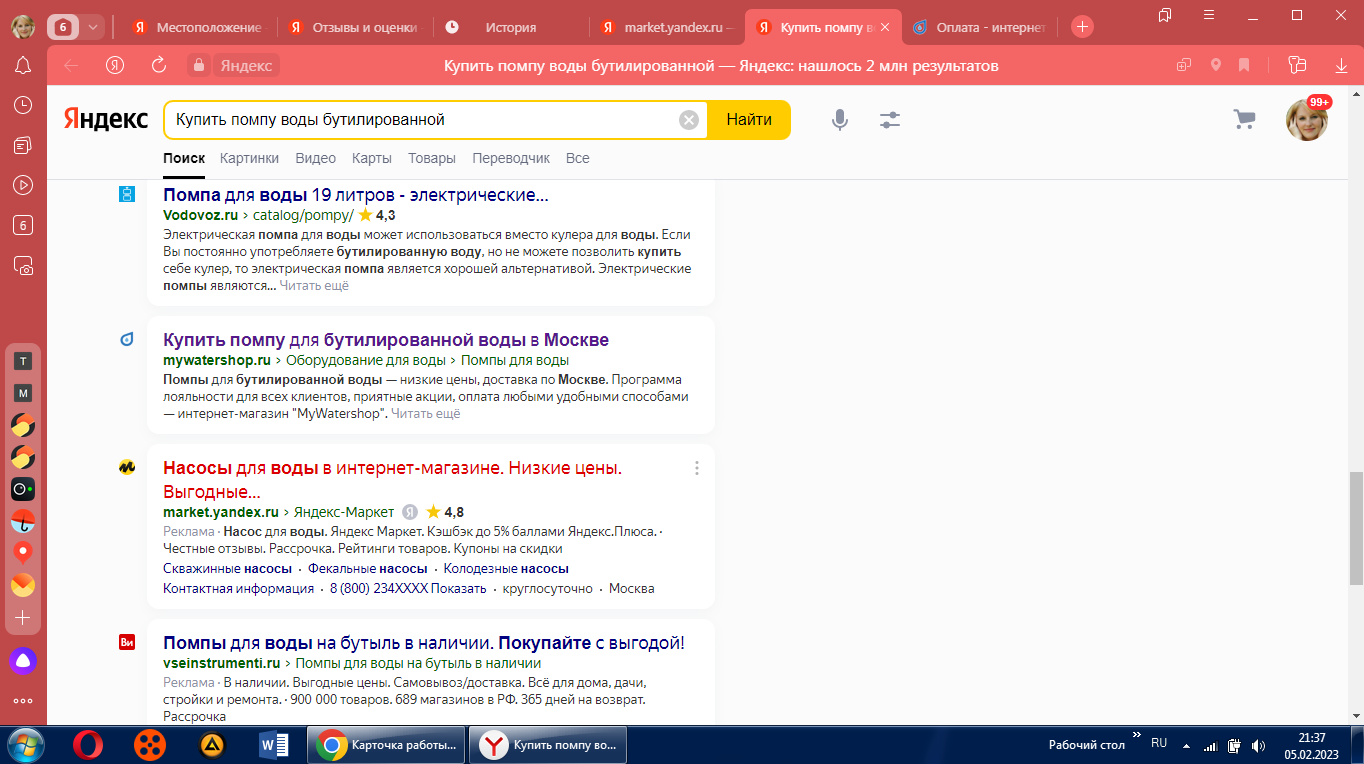The height and width of the screenshot is (764, 1364).
Task: Click the padlock site security icon
Action: [199, 66]
